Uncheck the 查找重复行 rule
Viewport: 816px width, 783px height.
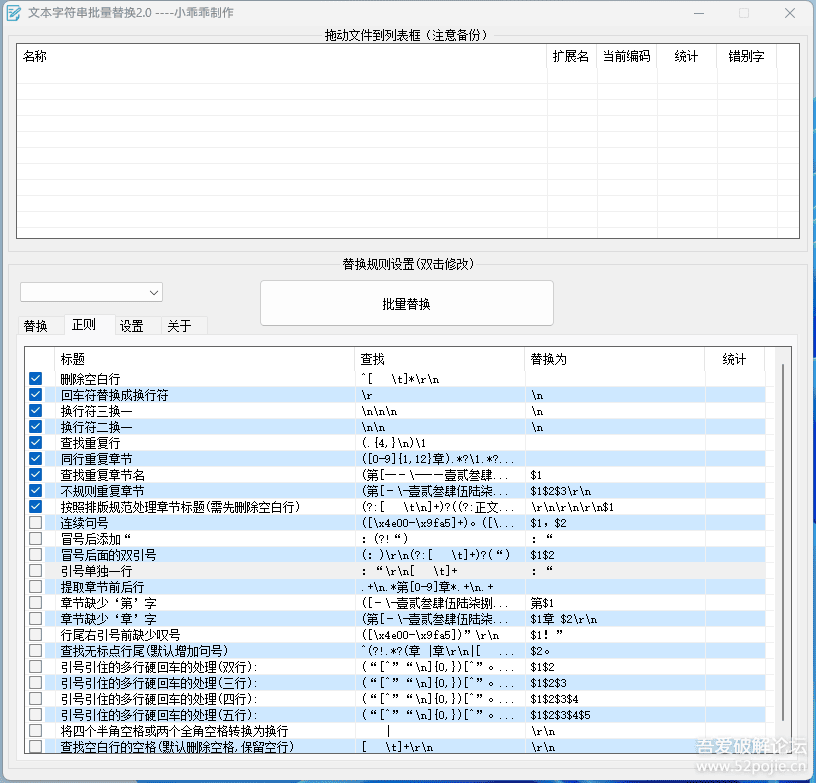coord(36,442)
